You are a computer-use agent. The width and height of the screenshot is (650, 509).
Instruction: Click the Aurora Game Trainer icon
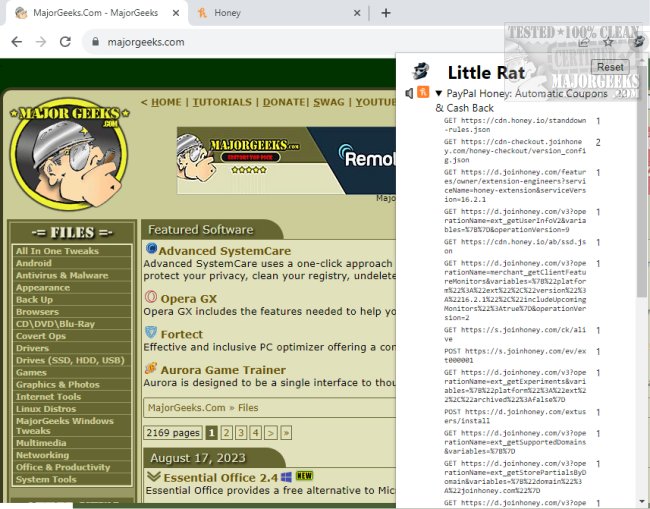click(x=151, y=368)
